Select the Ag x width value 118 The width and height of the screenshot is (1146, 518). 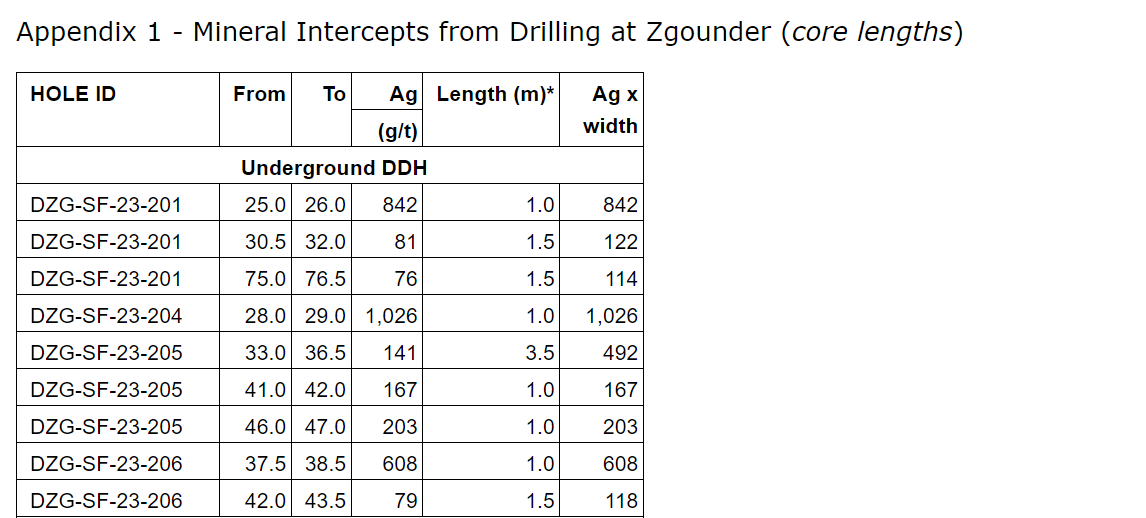tap(620, 501)
